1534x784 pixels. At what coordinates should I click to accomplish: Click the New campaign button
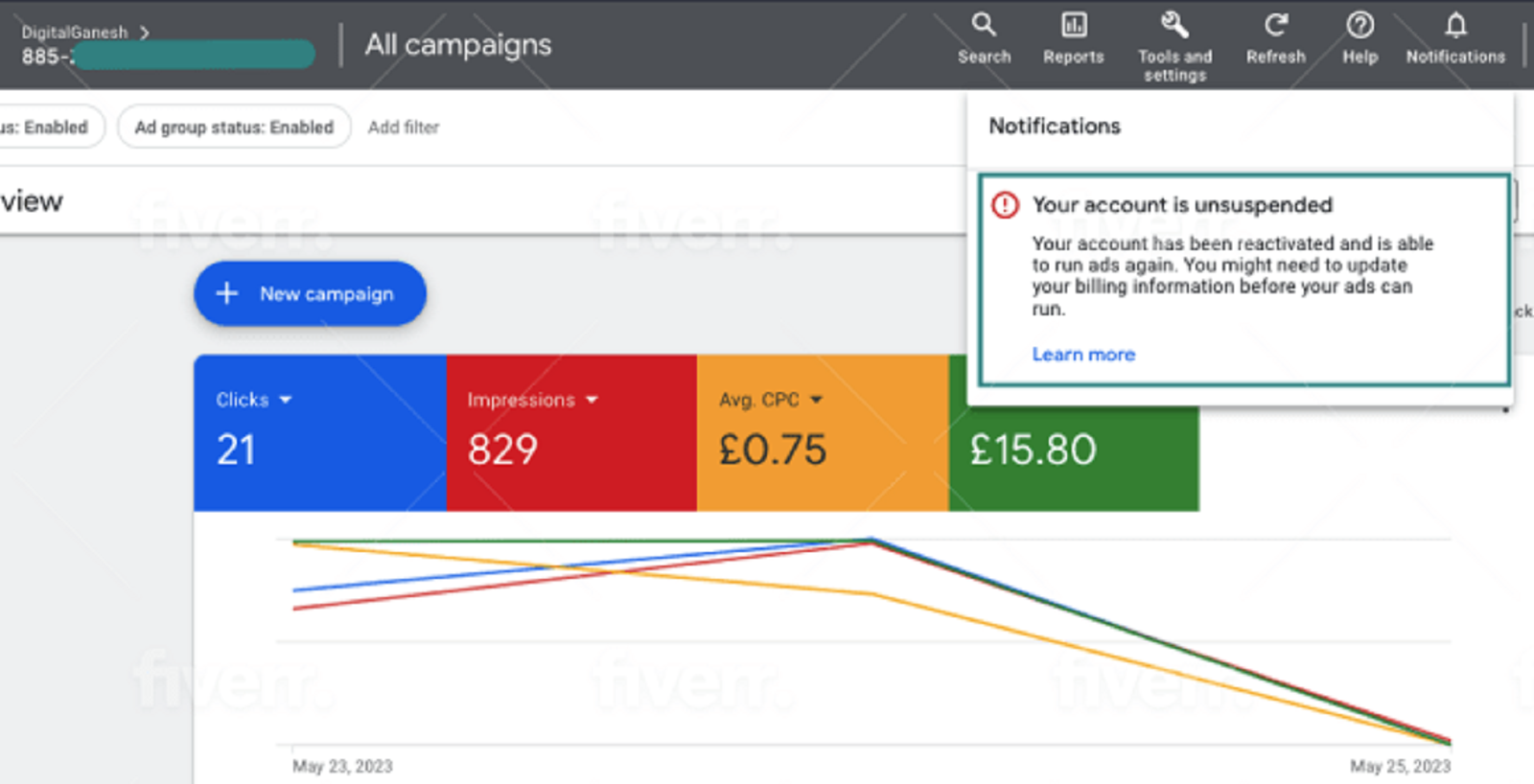click(x=310, y=293)
